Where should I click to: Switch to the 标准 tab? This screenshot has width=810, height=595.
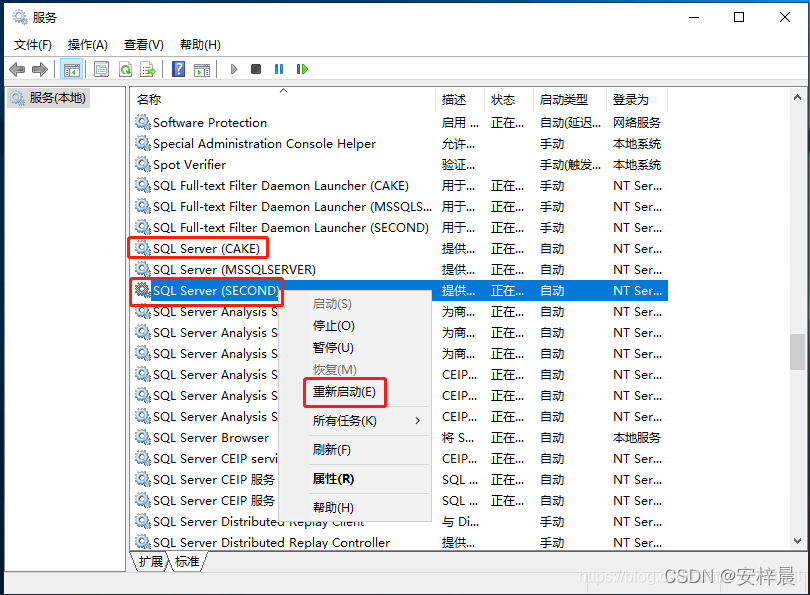pos(185,562)
